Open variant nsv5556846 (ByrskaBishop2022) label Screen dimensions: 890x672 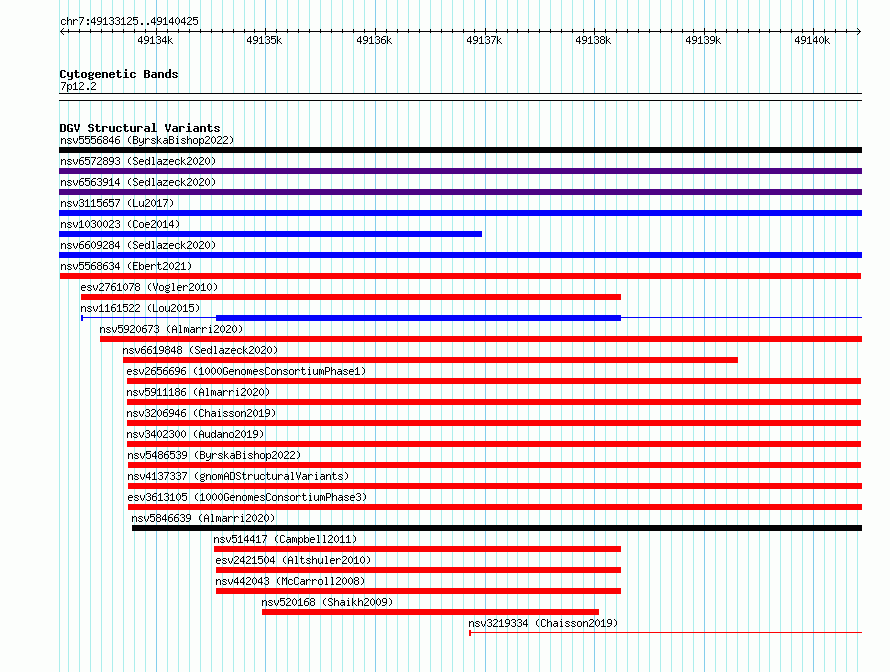(x=147, y=140)
